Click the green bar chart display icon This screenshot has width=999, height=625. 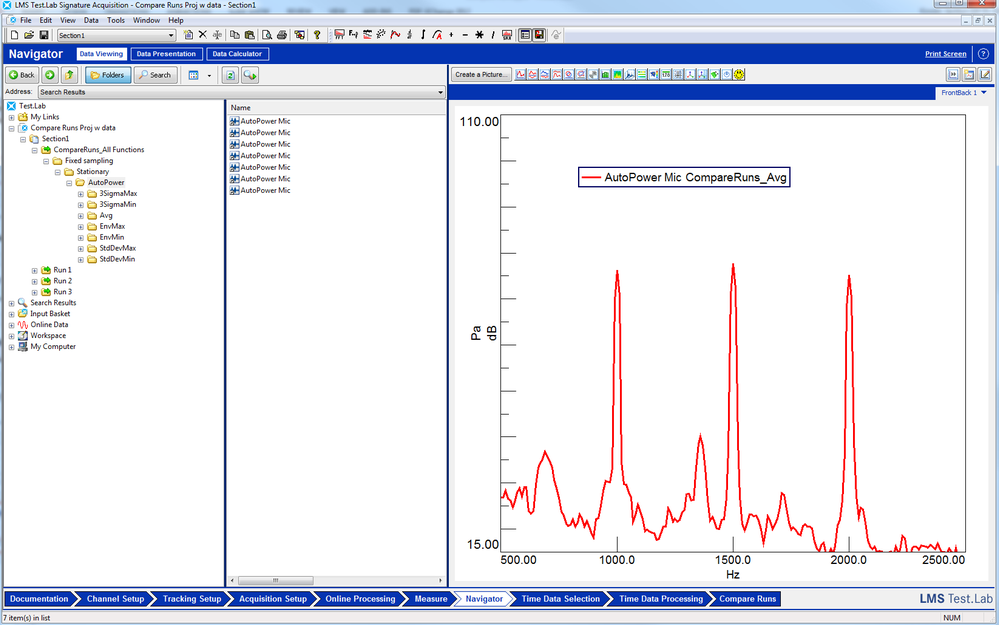click(605, 75)
